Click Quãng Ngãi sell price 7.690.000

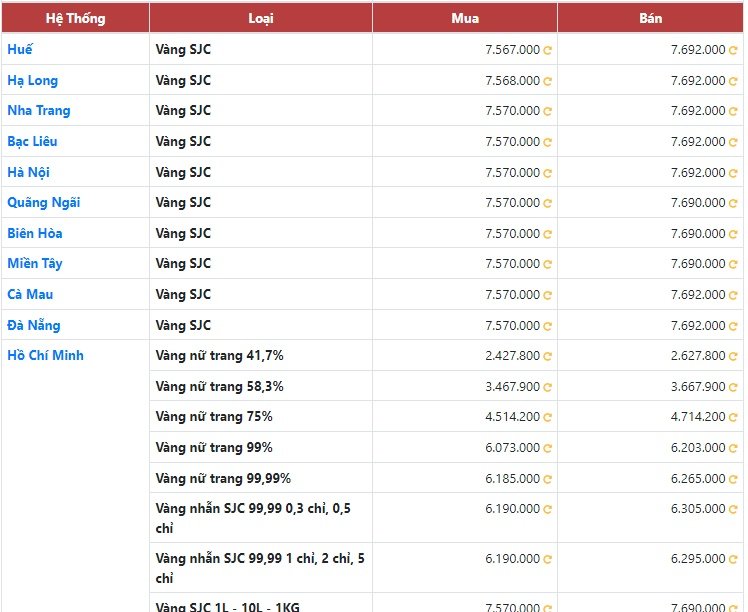pos(698,203)
